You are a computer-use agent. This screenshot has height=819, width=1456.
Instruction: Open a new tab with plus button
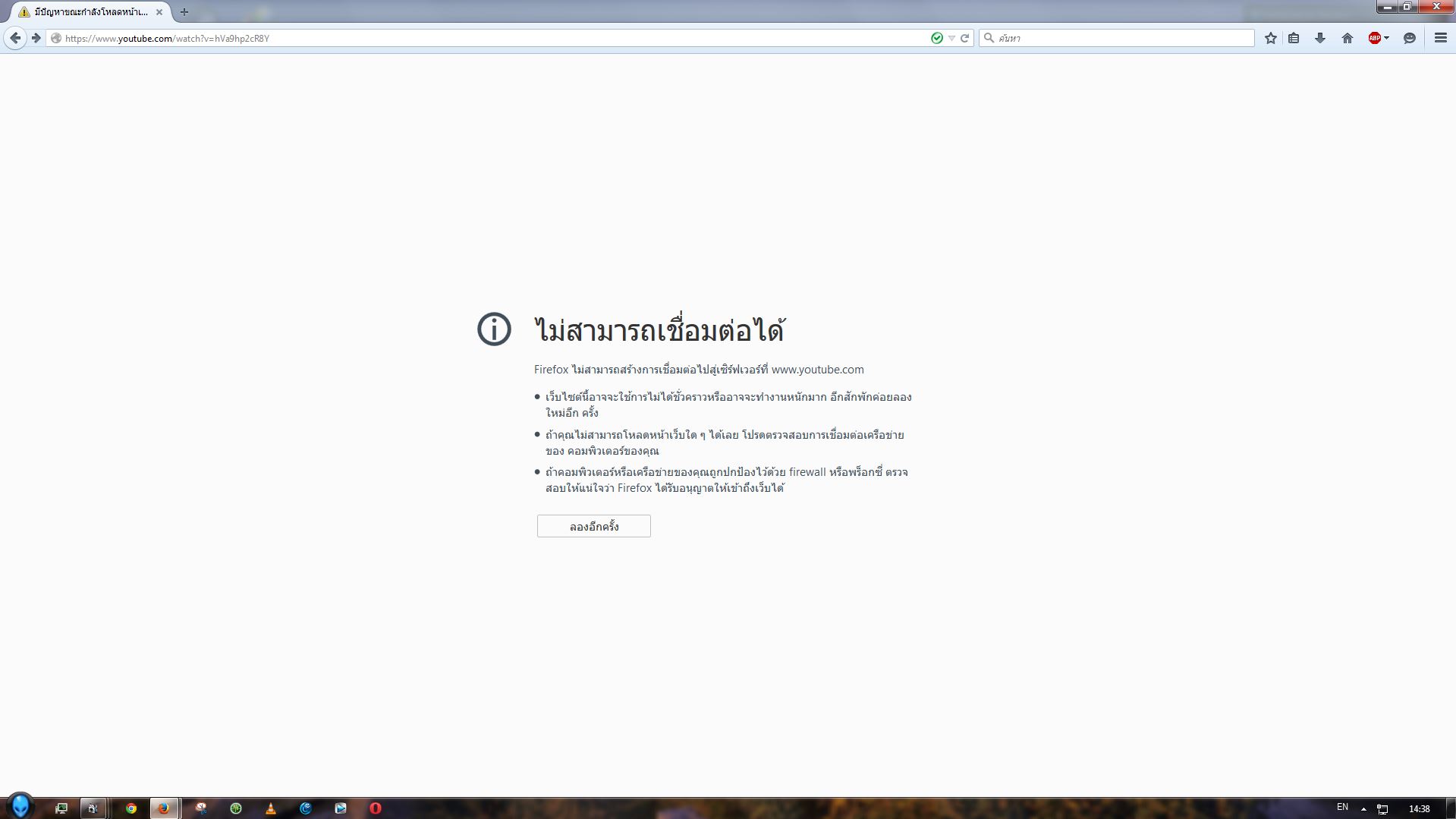[184, 12]
